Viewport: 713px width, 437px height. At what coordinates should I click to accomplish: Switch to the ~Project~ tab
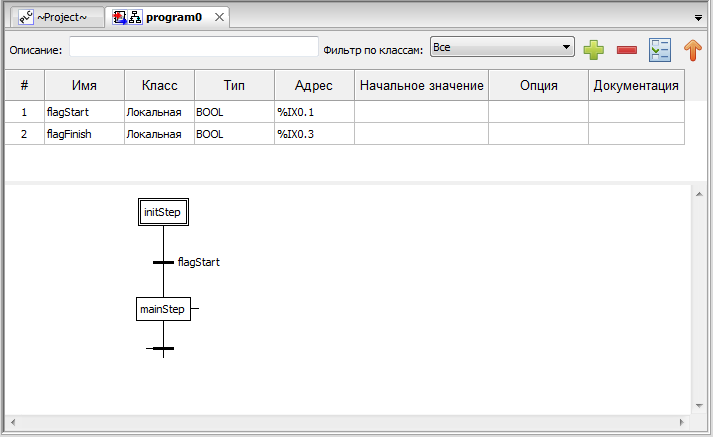[60, 18]
